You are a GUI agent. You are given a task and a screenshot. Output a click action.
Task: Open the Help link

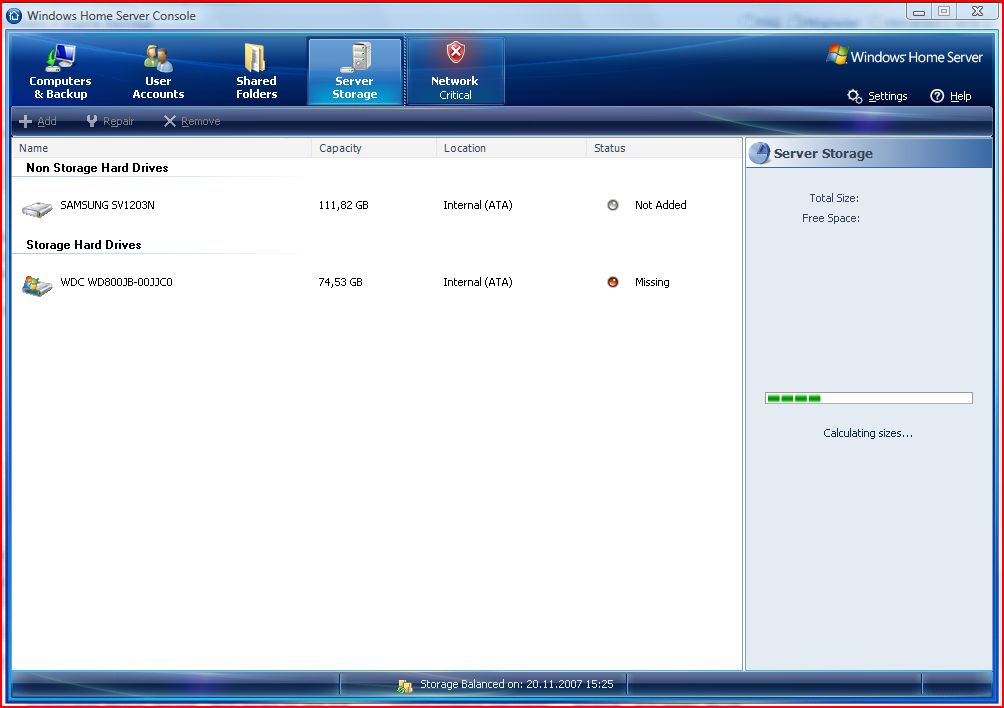951,96
